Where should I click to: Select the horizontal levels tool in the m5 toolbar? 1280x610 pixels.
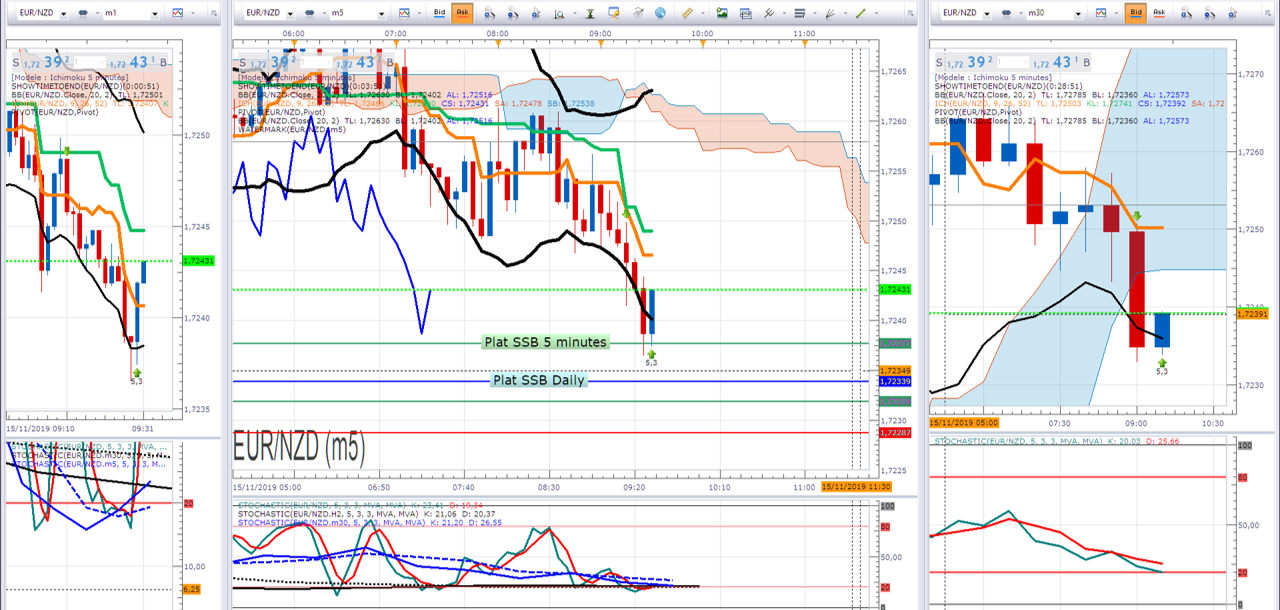pyautogui.click(x=799, y=13)
